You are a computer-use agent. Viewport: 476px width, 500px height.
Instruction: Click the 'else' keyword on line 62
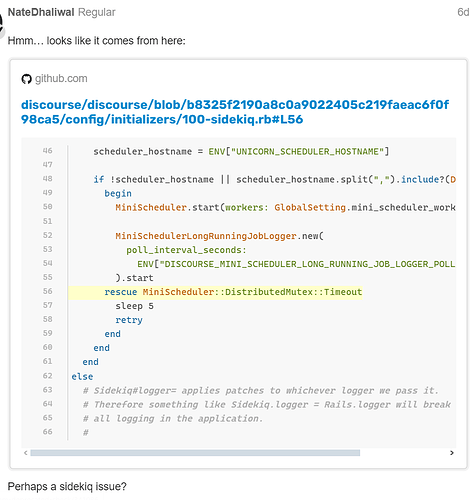tap(82, 377)
